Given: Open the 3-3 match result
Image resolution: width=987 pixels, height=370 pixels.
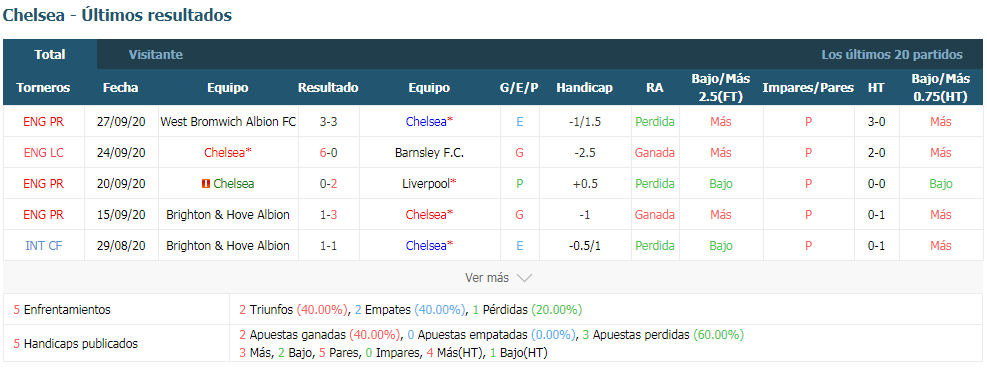Looking at the screenshot, I should 328,121.
